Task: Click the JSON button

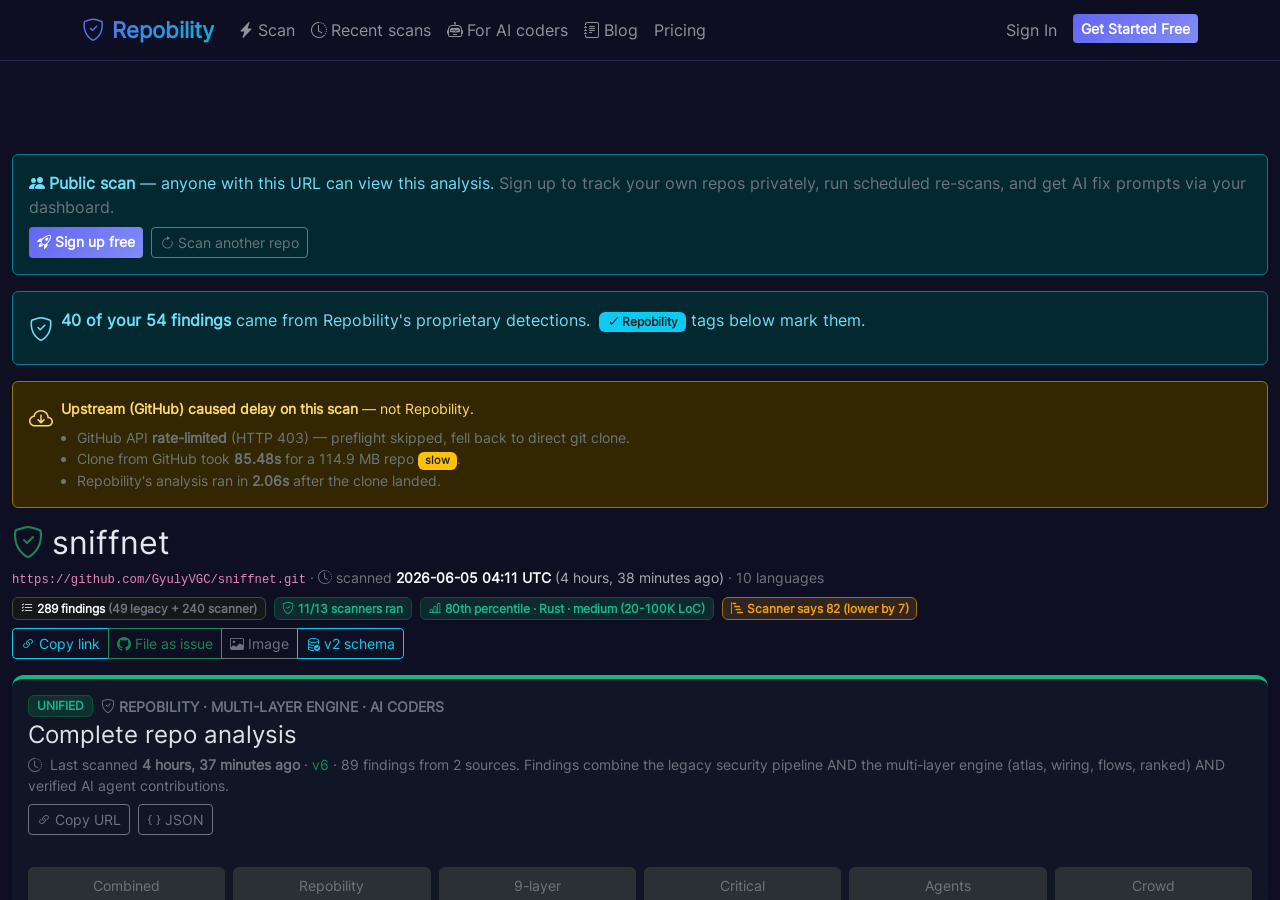Action: pos(175,819)
